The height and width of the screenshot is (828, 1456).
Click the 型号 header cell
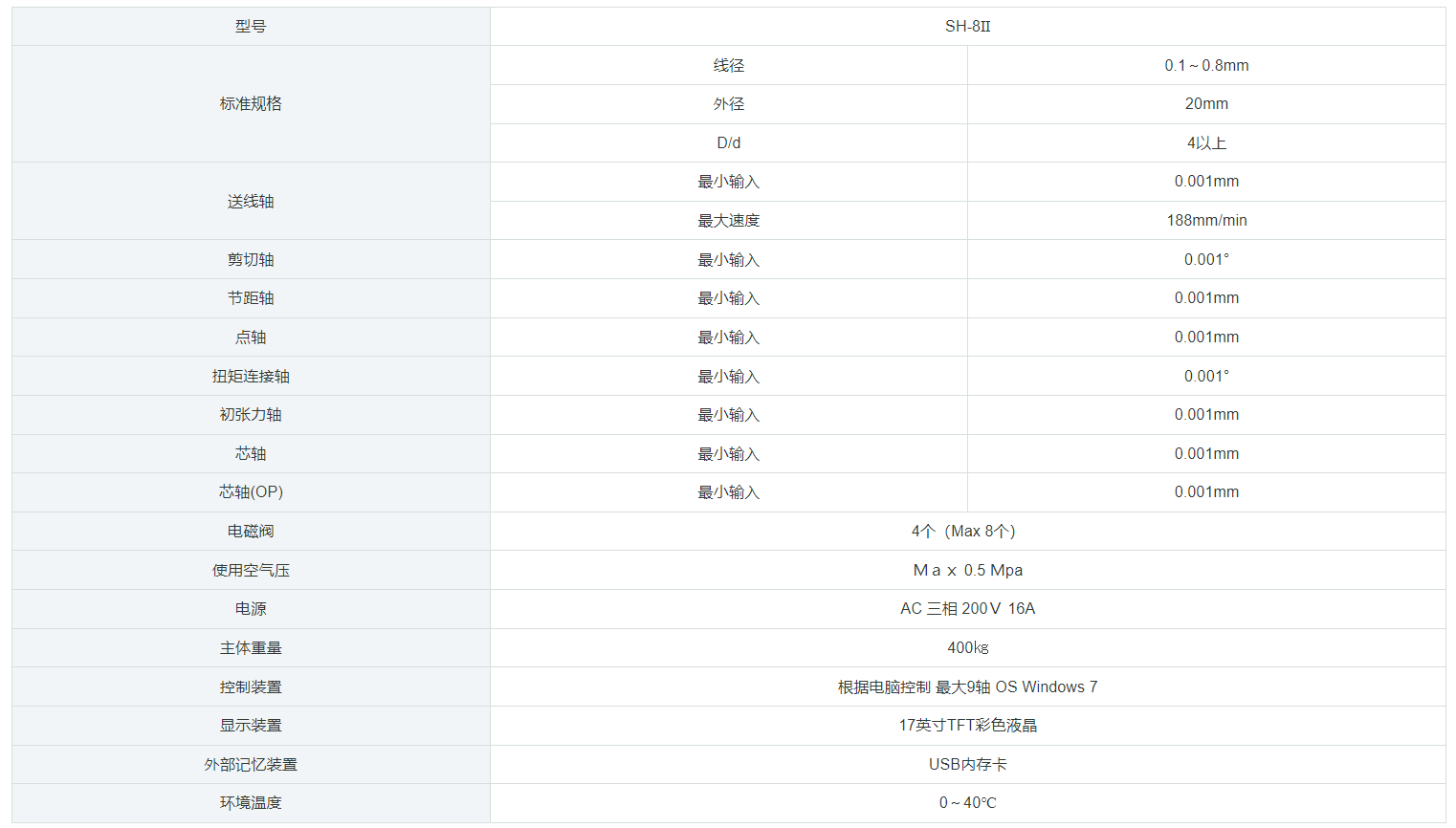251,27
